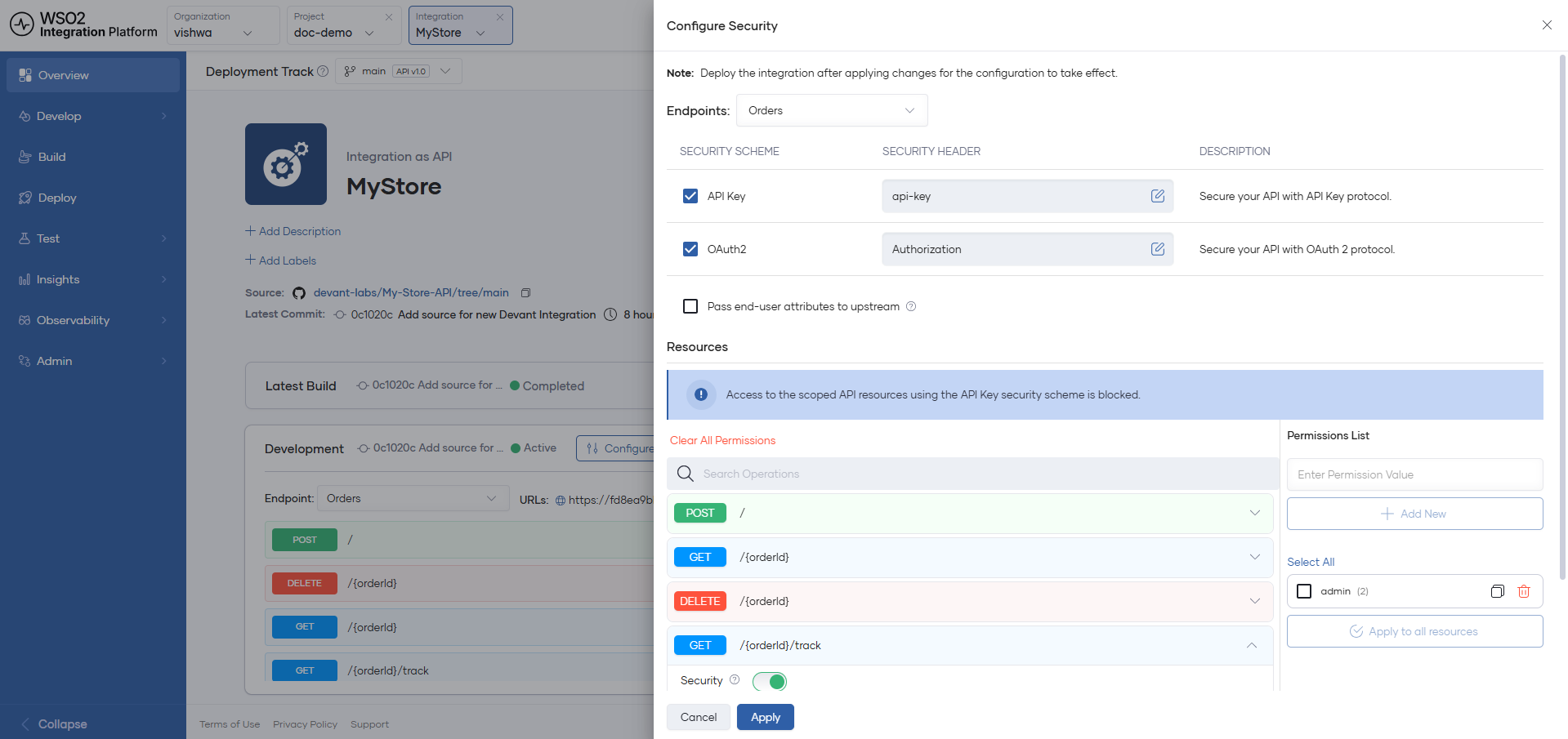The image size is (1568, 739).
Task: Open the Development Endpoint Orders dropdown
Action: coord(413,498)
